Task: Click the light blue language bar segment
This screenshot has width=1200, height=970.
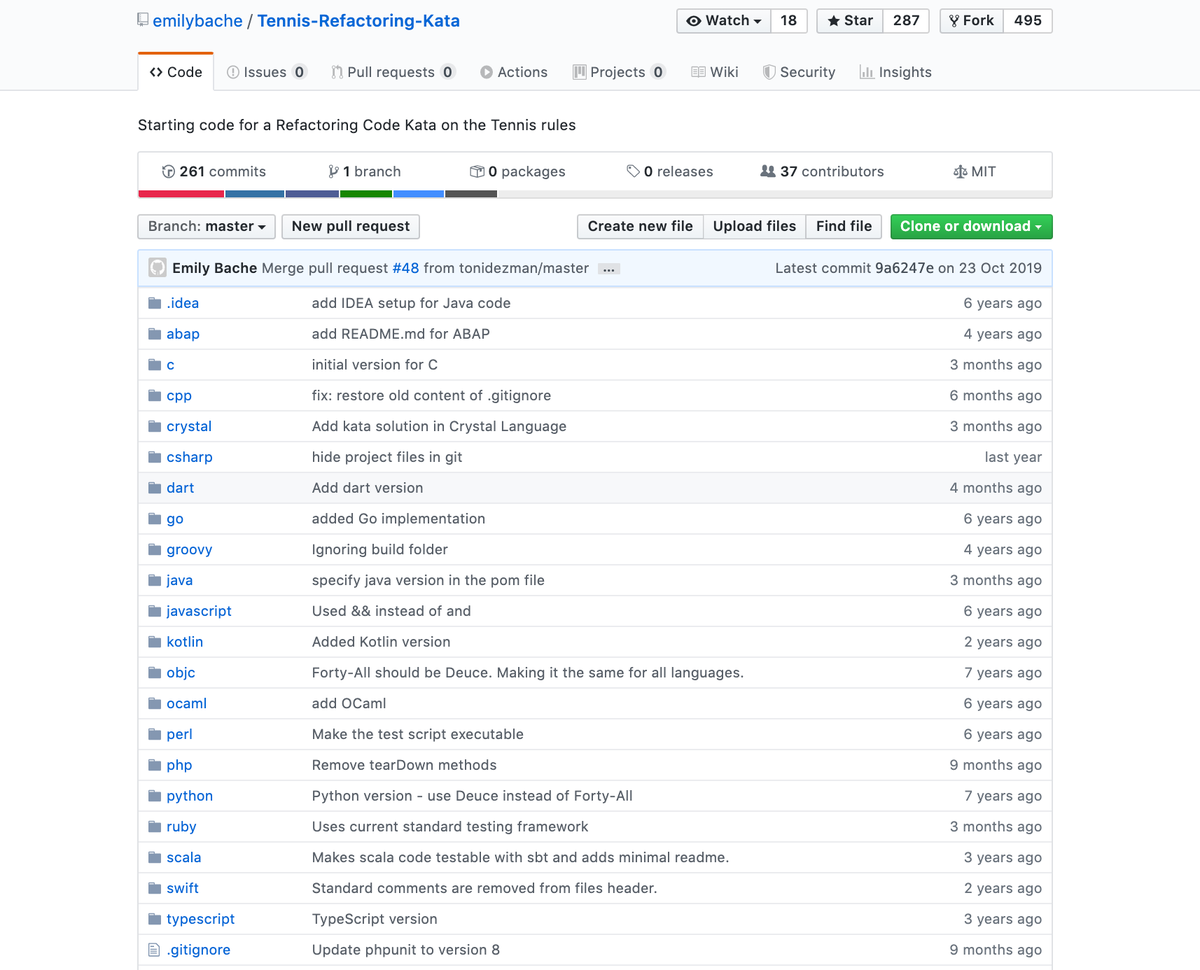Action: [x=418, y=194]
